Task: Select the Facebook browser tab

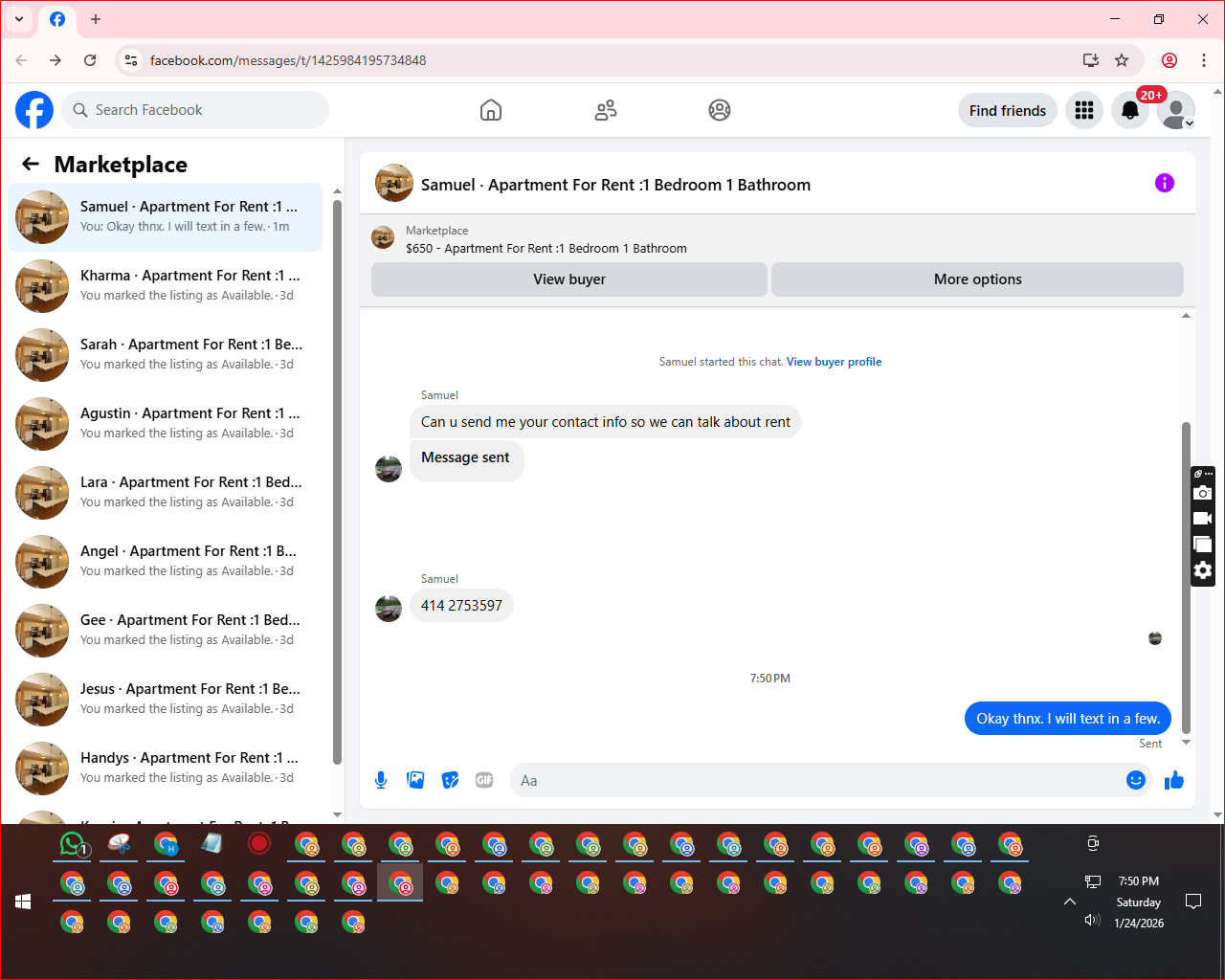Action: [x=57, y=19]
